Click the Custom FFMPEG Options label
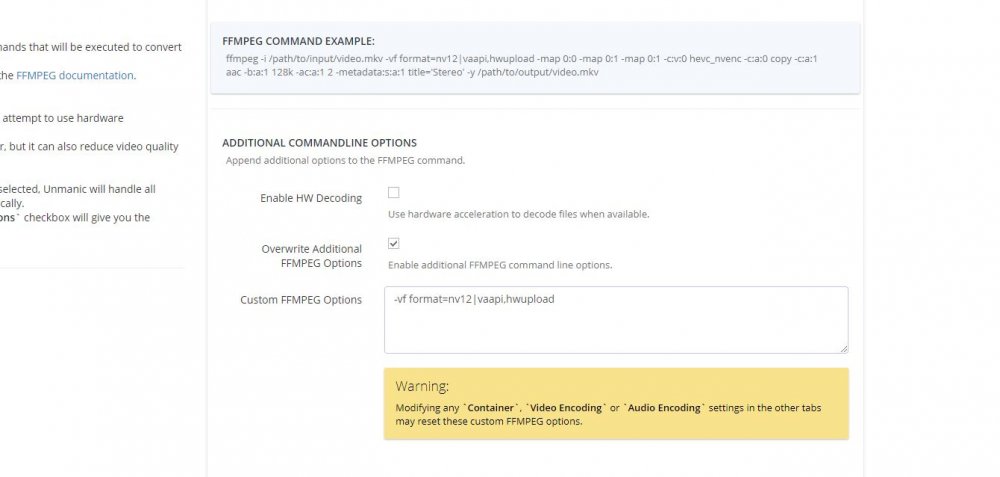Screen dimensions: 1000x477 click(x=301, y=300)
